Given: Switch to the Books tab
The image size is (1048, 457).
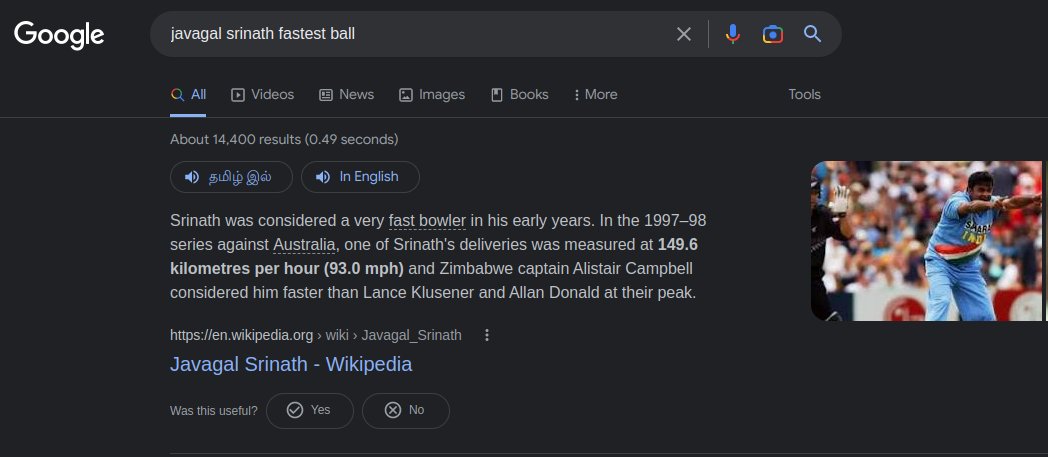Looking at the screenshot, I should 519,95.
